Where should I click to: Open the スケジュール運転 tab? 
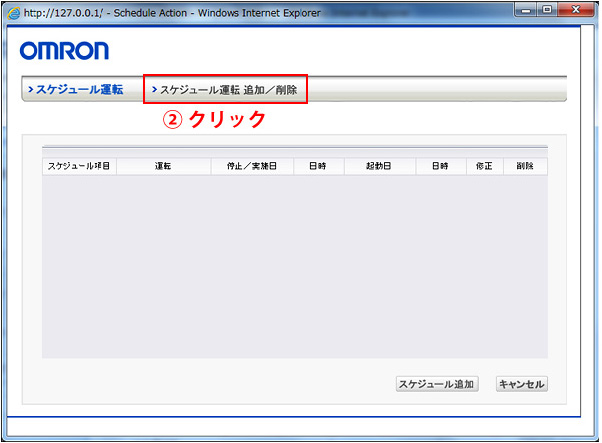click(79, 89)
